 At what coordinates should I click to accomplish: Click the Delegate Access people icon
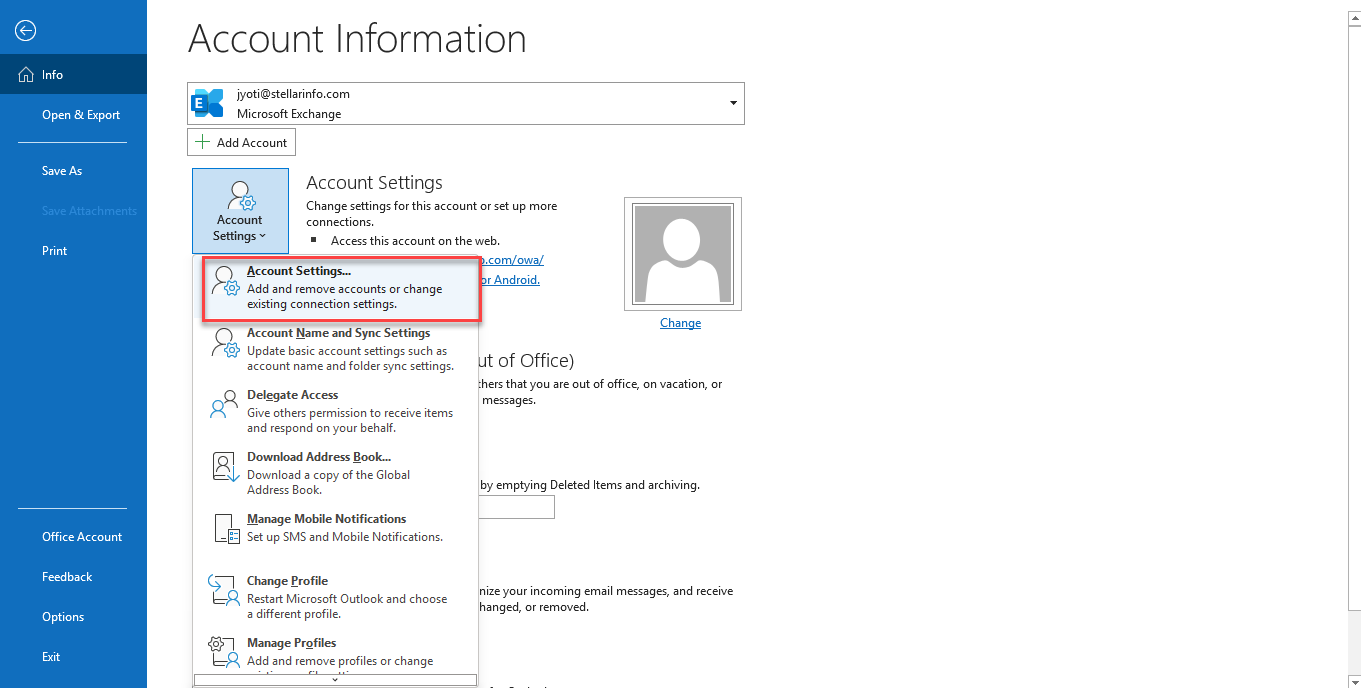tap(224, 406)
